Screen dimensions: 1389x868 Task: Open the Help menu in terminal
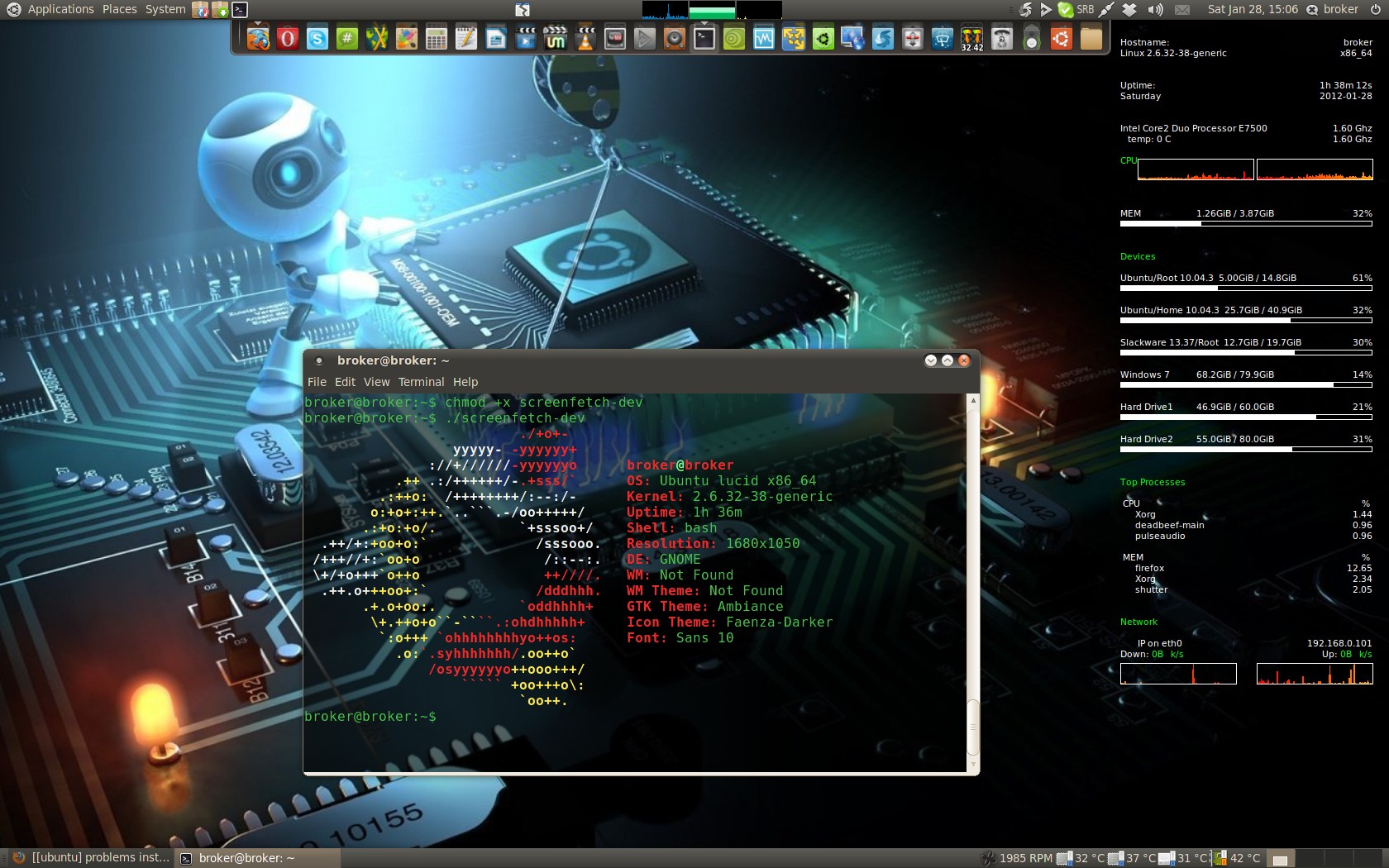tap(465, 382)
